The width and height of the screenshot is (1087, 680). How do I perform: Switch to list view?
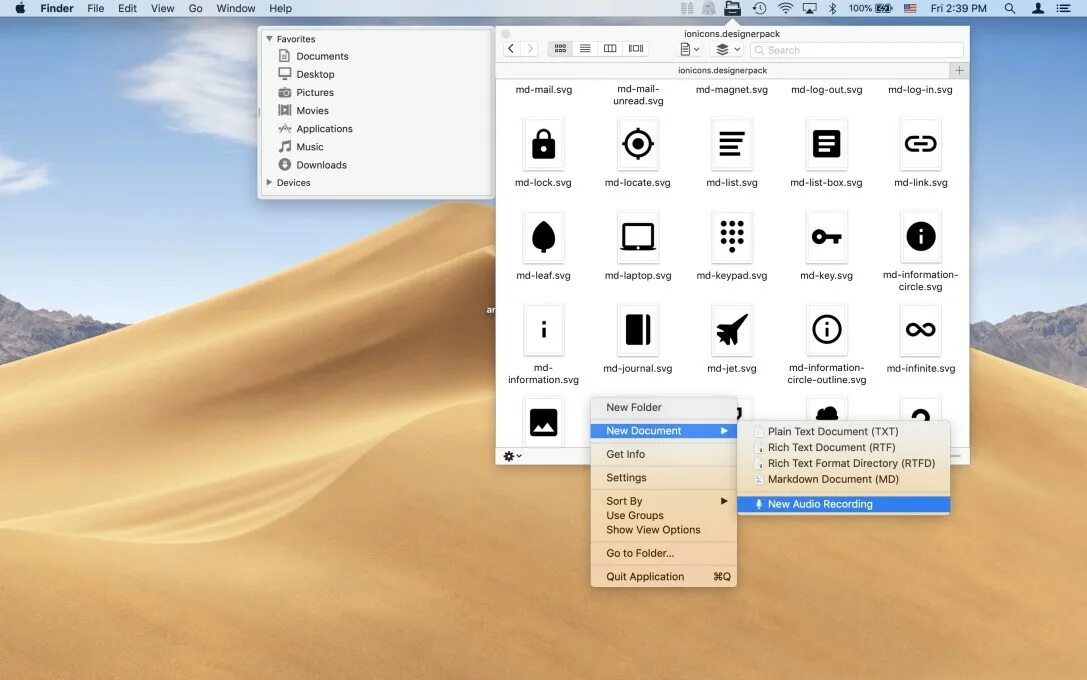[585, 49]
